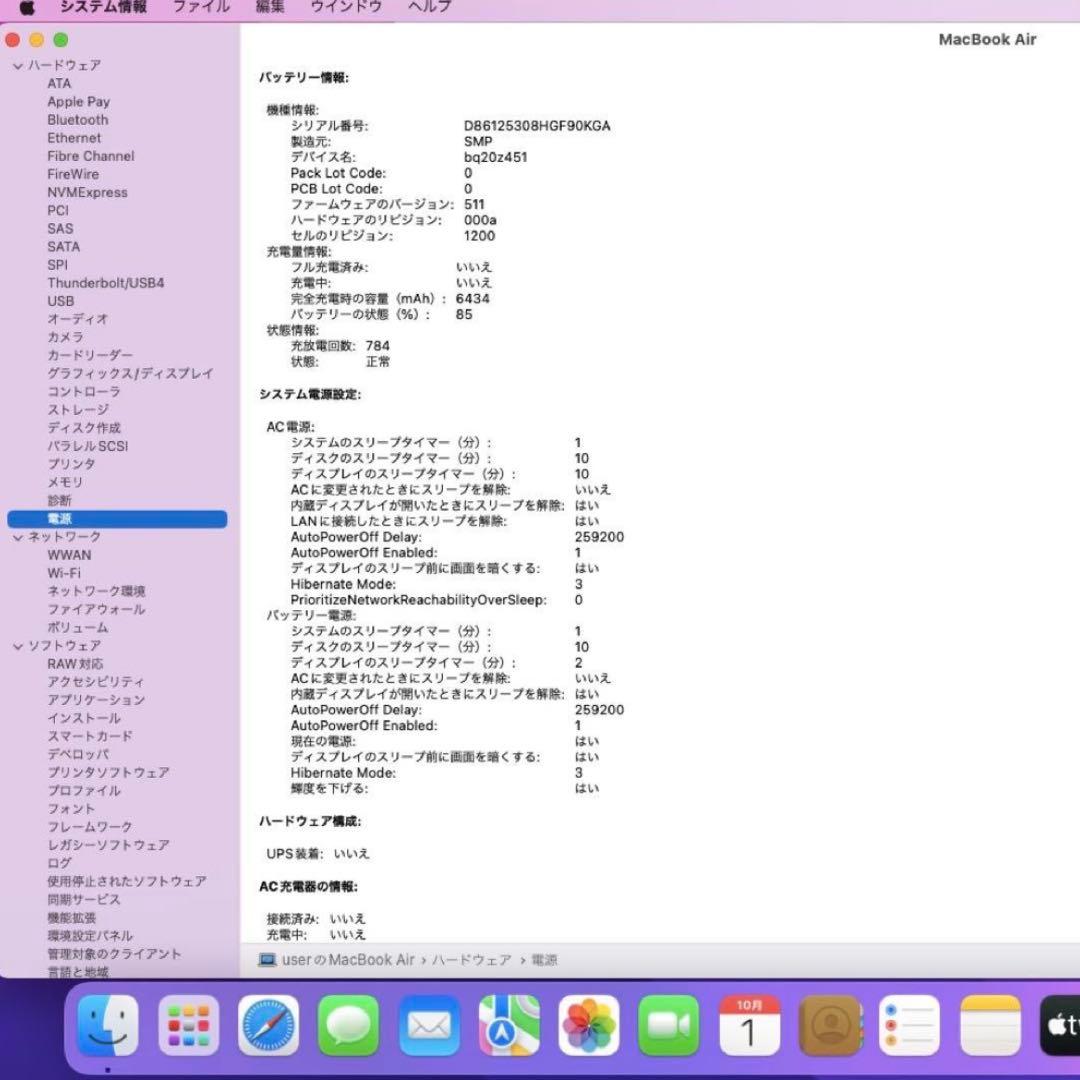Open Finder from the Dock

[x=108, y=1025]
